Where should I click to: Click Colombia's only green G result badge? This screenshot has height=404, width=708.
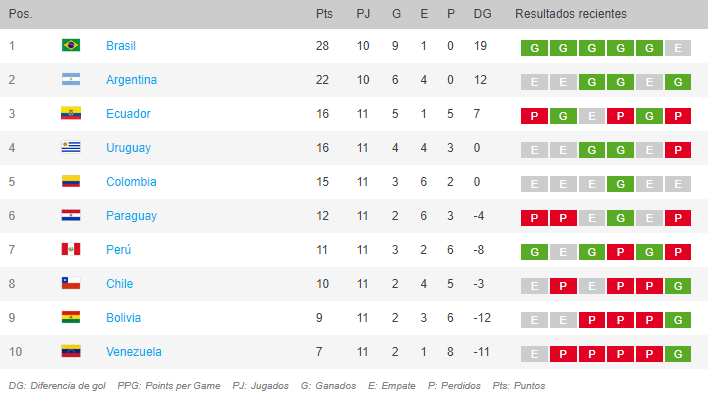click(620, 184)
